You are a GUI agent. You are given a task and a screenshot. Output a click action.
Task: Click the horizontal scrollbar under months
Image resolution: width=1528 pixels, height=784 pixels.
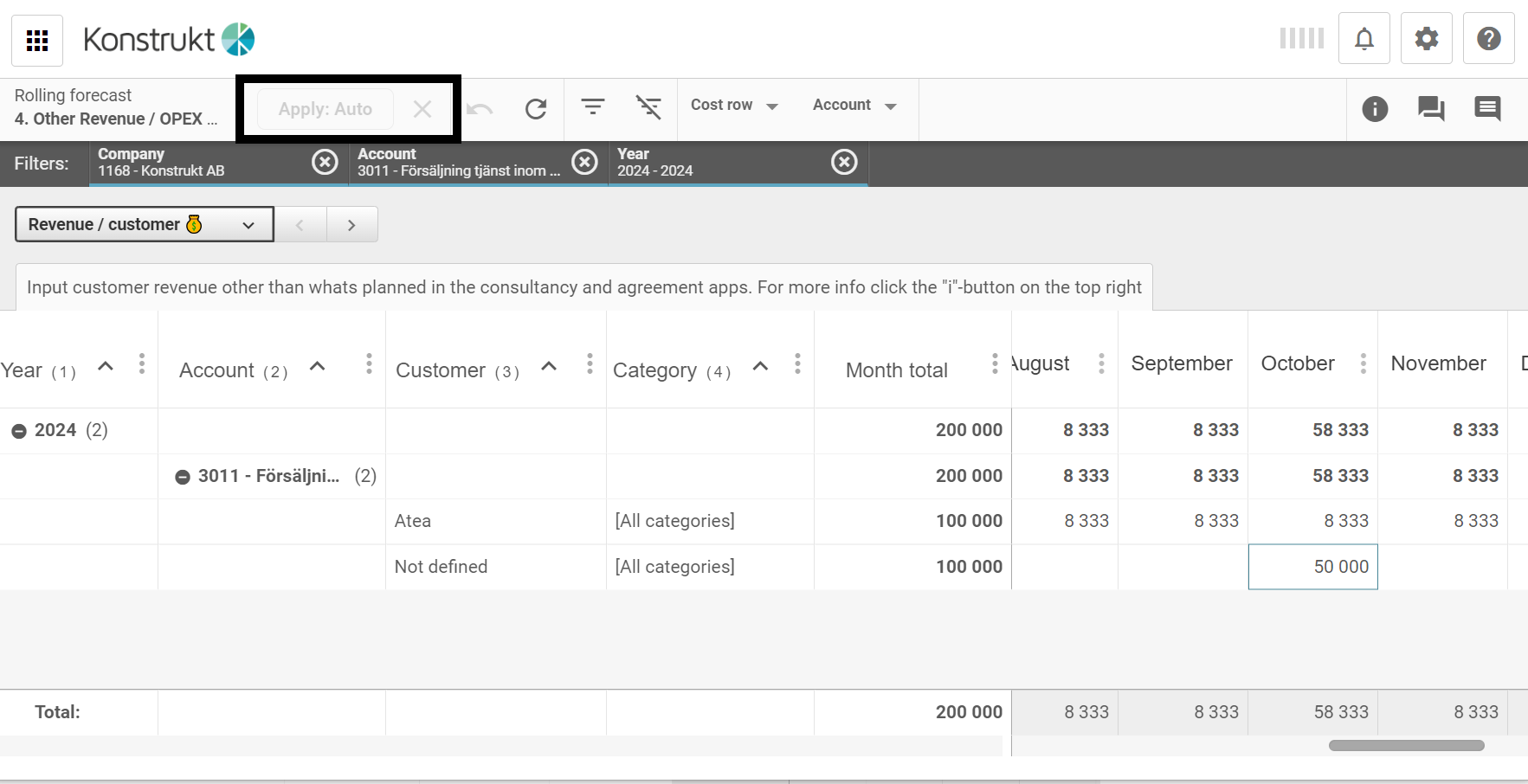[x=1406, y=745]
